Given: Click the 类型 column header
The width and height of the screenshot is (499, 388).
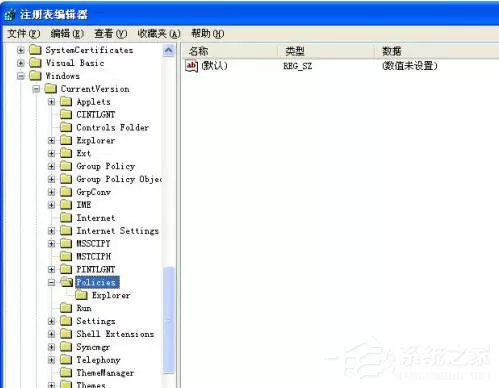Looking at the screenshot, I should coord(326,51).
